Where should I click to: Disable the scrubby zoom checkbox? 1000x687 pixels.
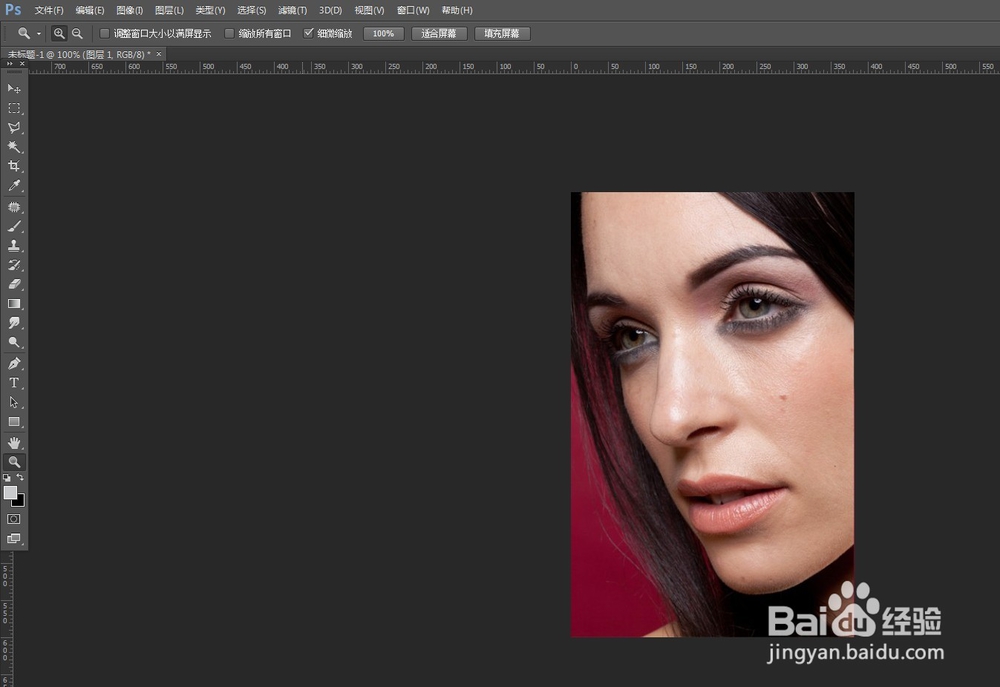pyautogui.click(x=309, y=33)
